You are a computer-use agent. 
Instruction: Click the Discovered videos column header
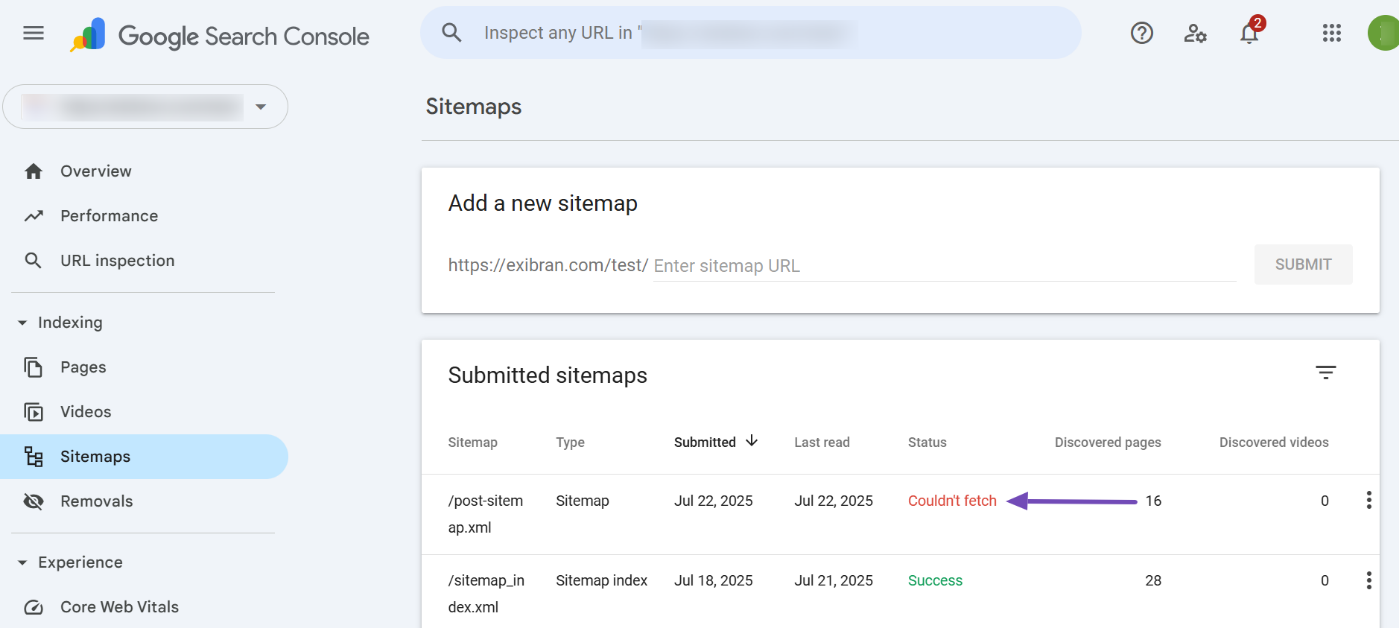pos(1274,442)
